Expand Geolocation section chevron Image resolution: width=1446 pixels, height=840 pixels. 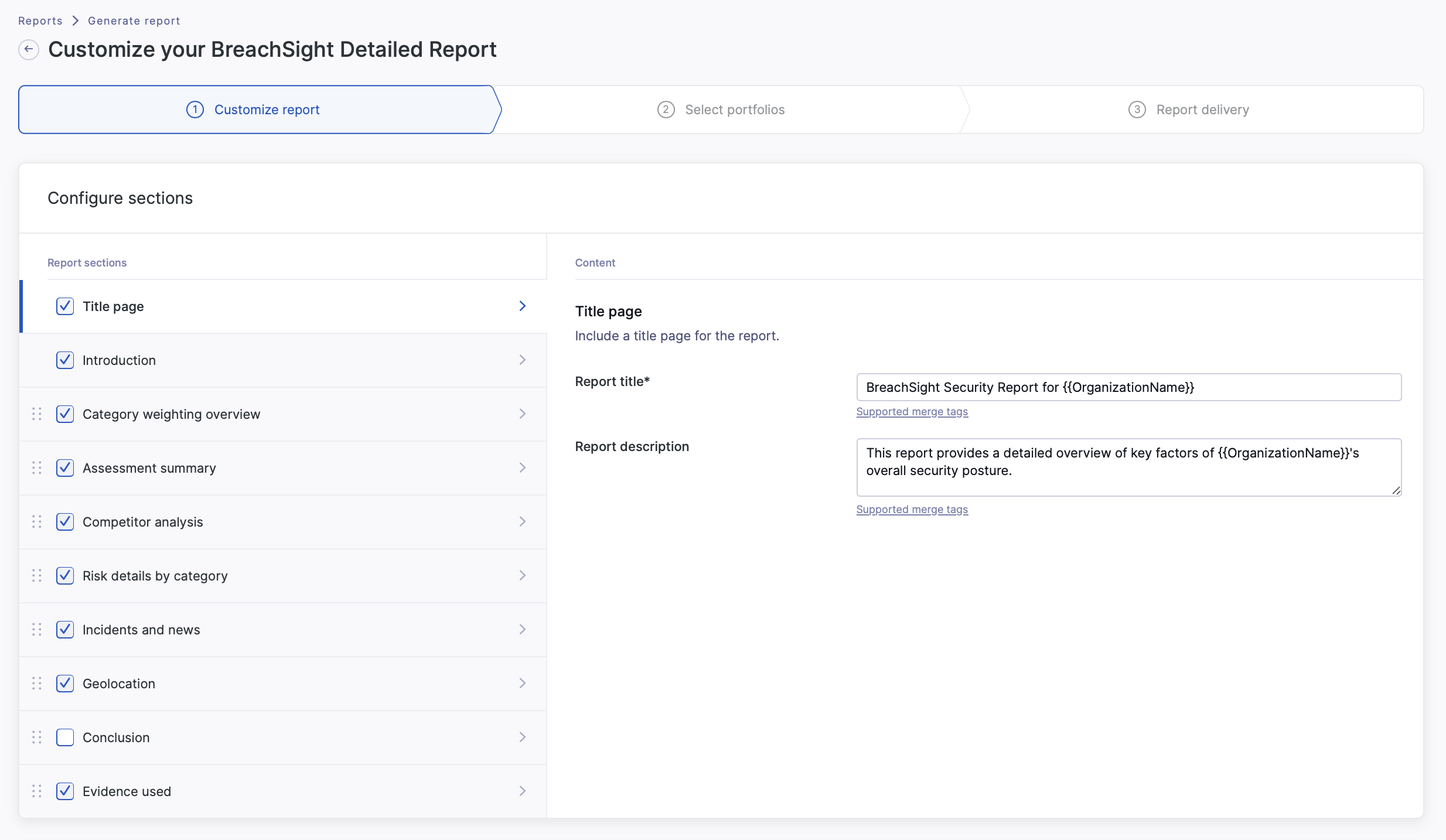(x=523, y=683)
